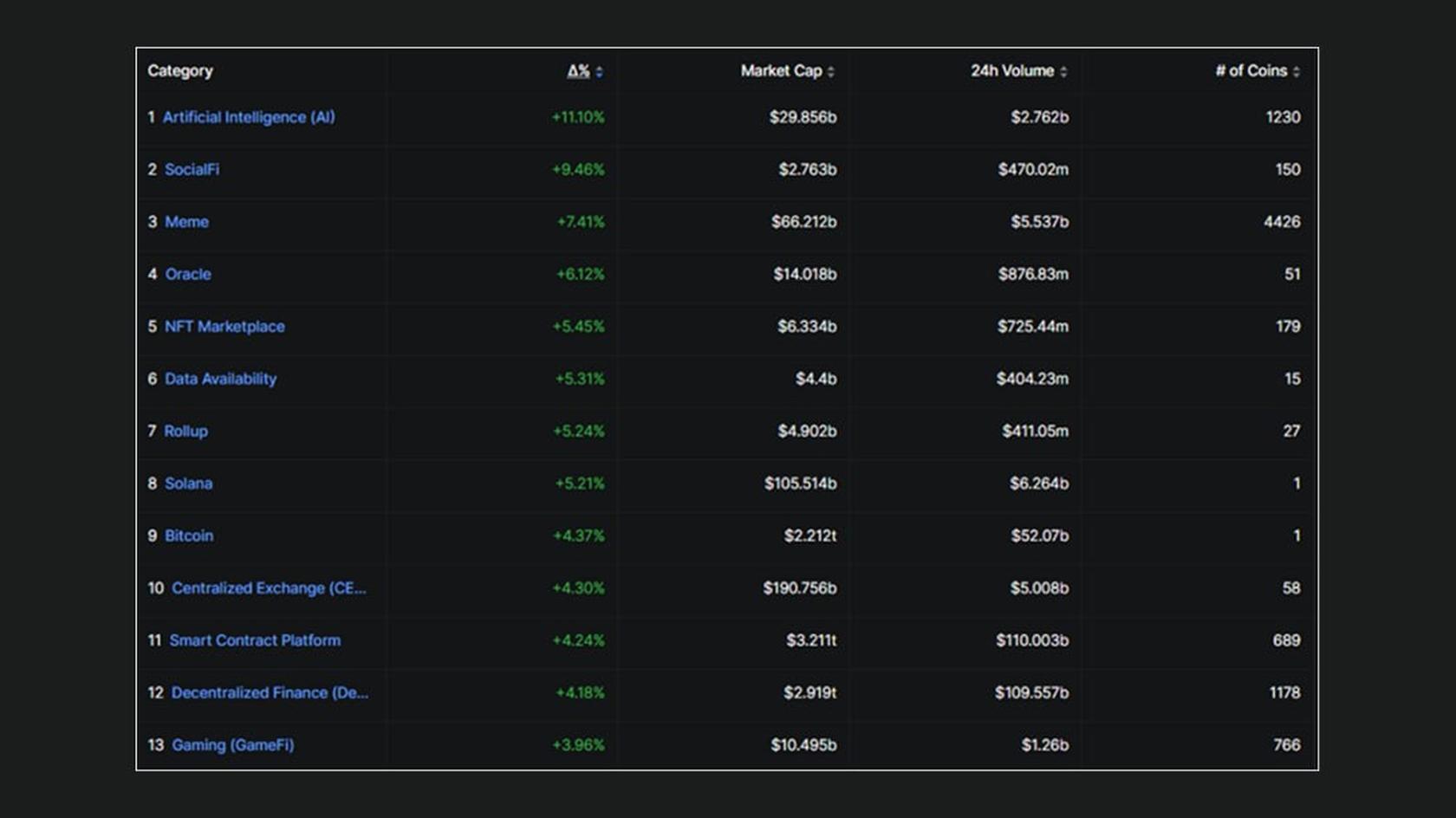The image size is (1456, 818).
Task: Click the Category column header
Action: pos(179,72)
